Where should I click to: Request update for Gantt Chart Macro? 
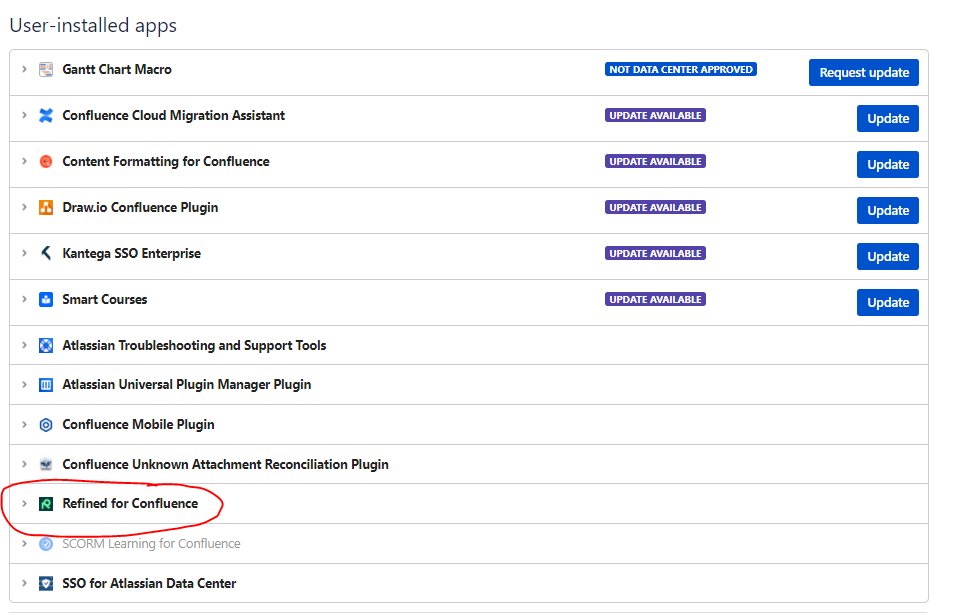tap(864, 72)
